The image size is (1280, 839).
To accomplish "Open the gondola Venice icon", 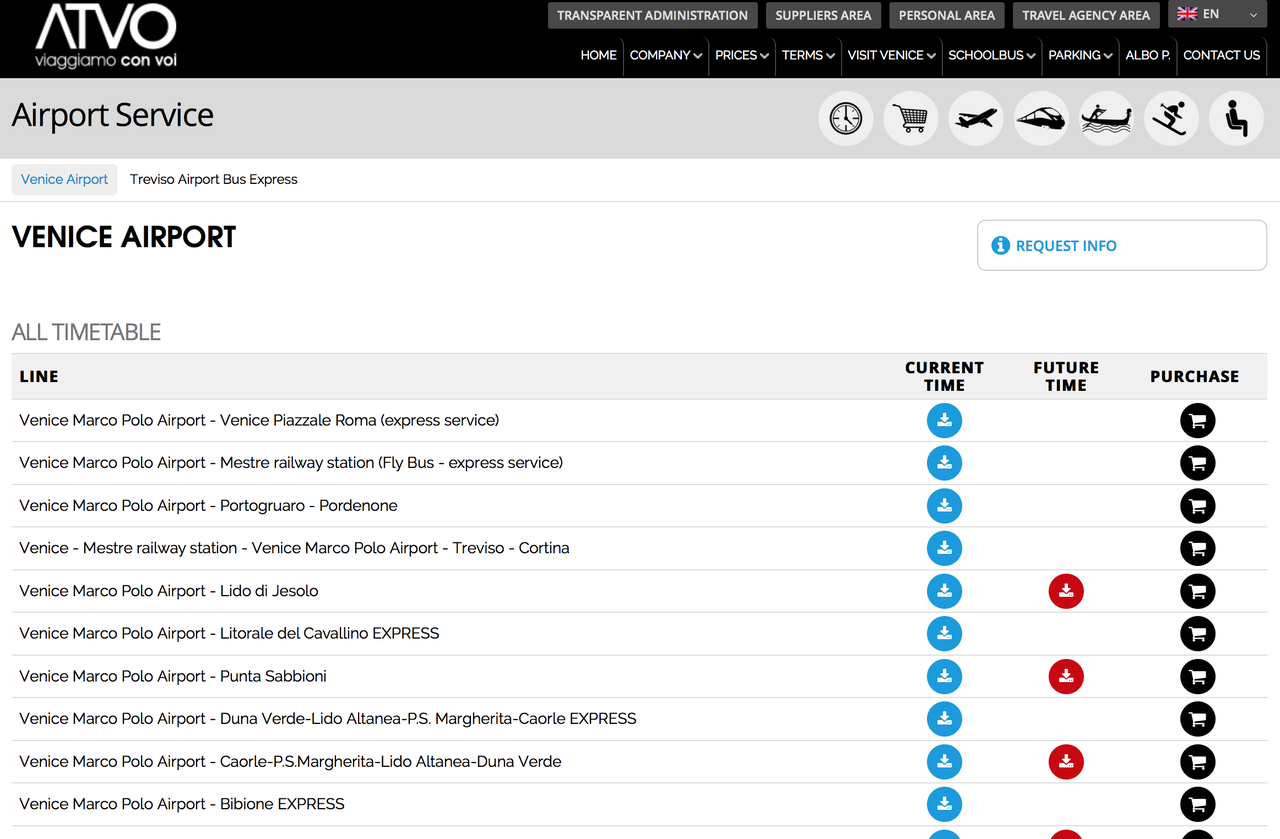I will 1106,118.
